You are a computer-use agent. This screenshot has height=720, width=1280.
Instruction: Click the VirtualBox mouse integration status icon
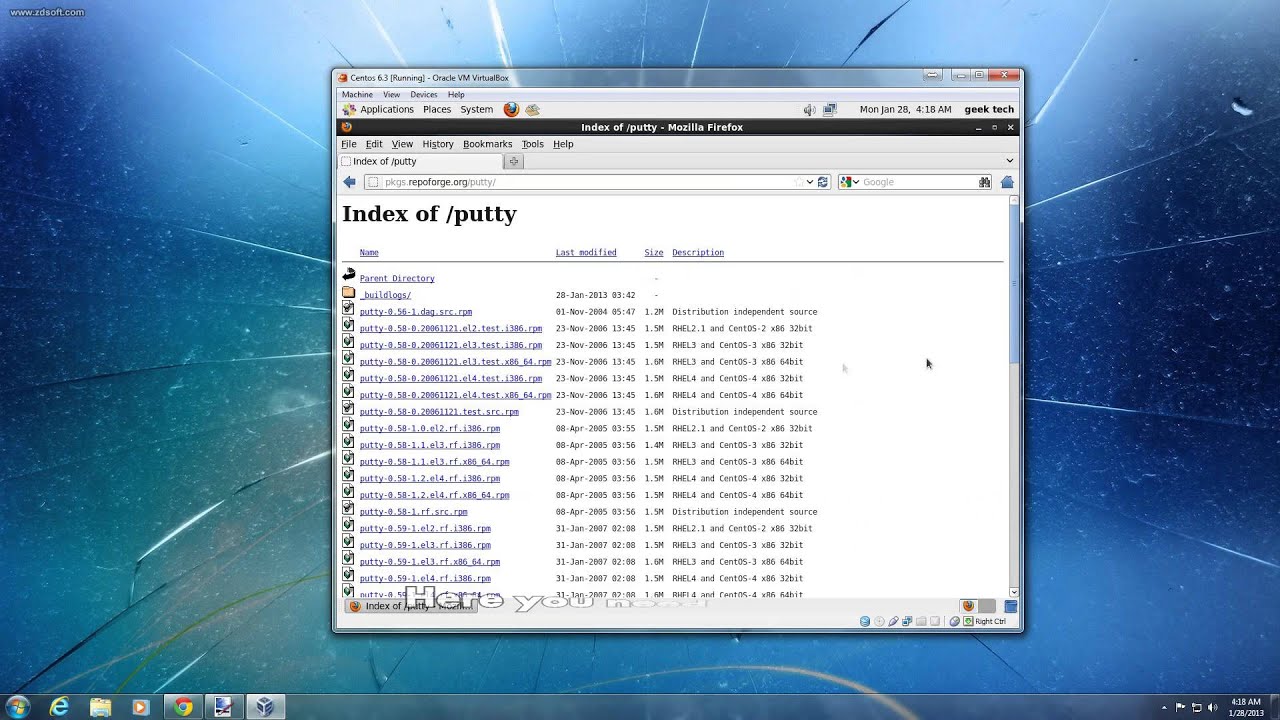(955, 621)
